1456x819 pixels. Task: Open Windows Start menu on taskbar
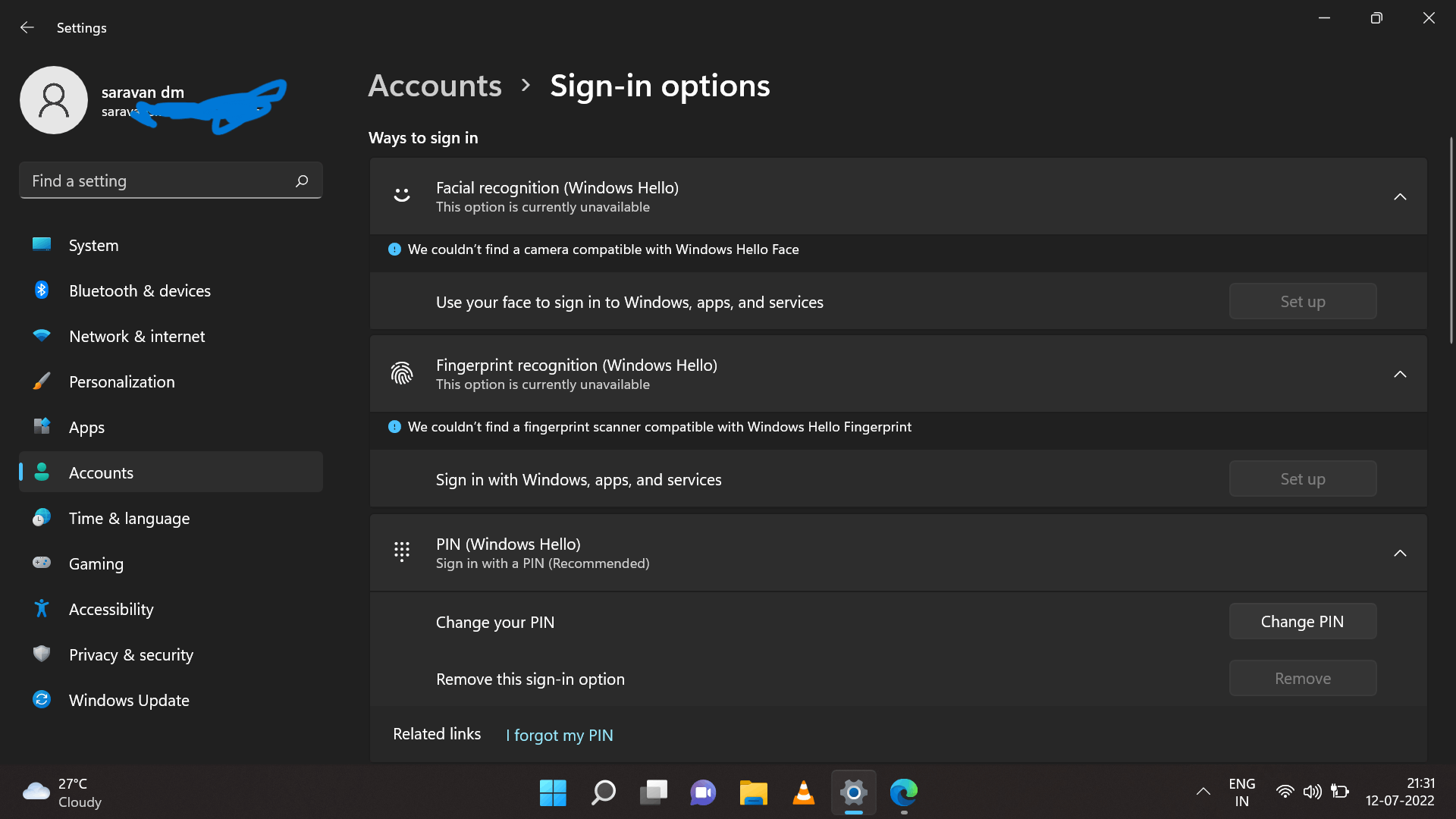click(553, 792)
